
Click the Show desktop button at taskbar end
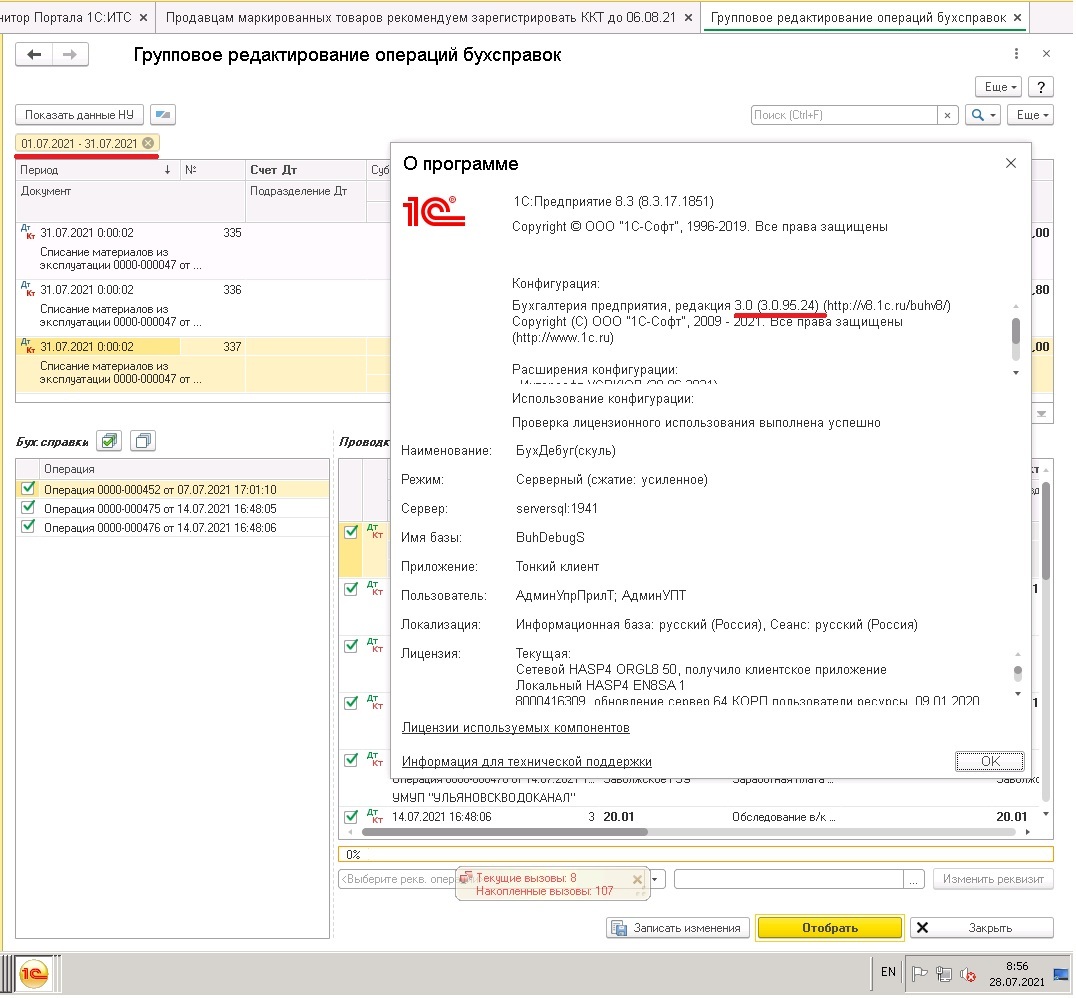(x=1062, y=975)
